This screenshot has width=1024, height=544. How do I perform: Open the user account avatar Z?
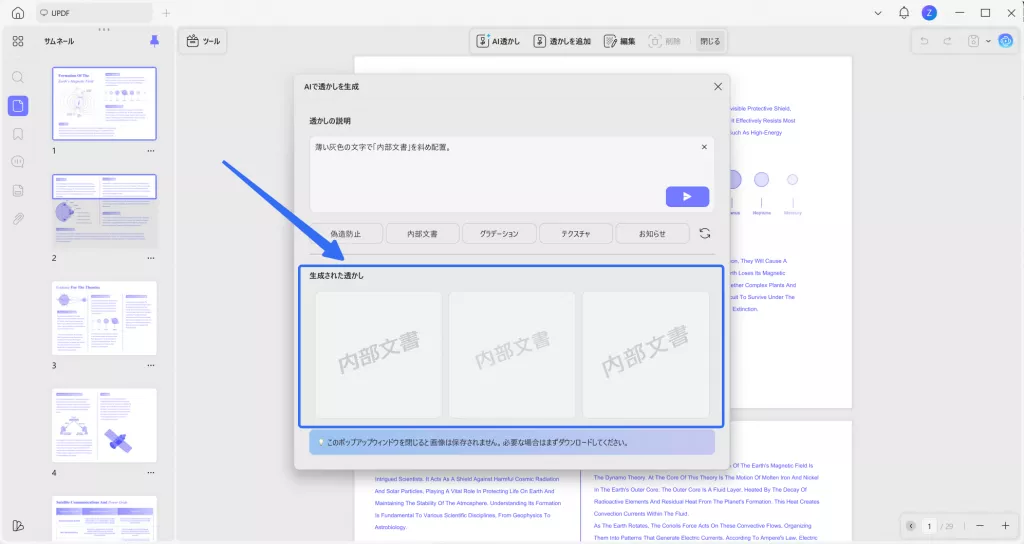(x=929, y=13)
